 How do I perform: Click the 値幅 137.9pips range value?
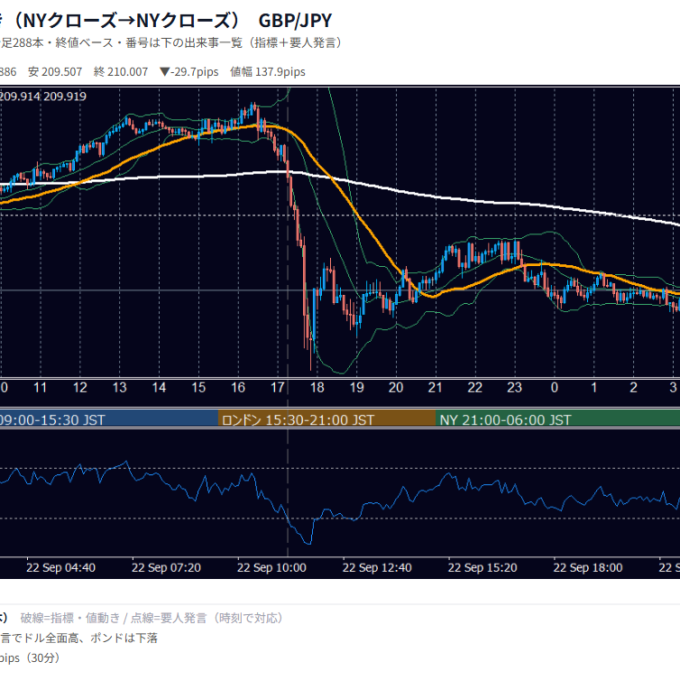(268, 72)
